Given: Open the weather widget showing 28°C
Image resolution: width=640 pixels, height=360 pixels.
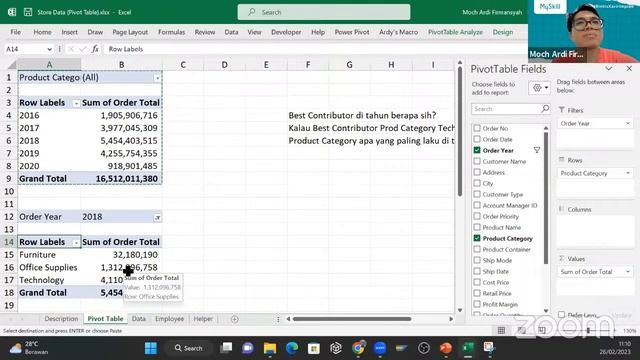Looking at the screenshot, I should pyautogui.click(x=29, y=348).
